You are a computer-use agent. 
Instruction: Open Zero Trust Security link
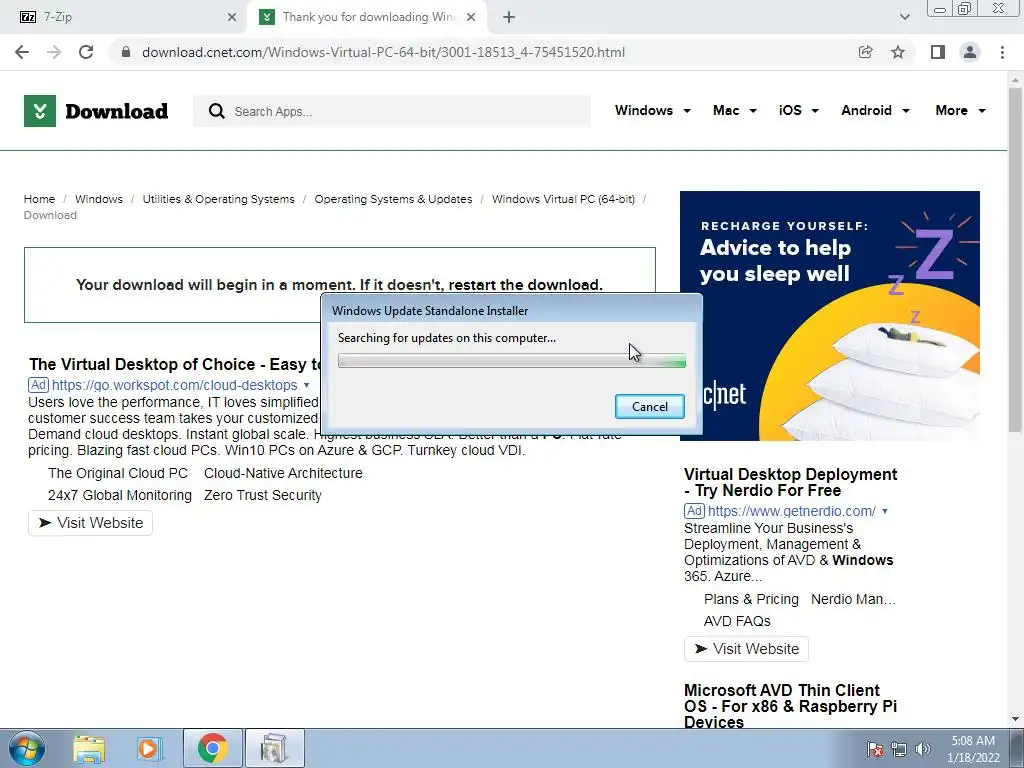pos(263,496)
